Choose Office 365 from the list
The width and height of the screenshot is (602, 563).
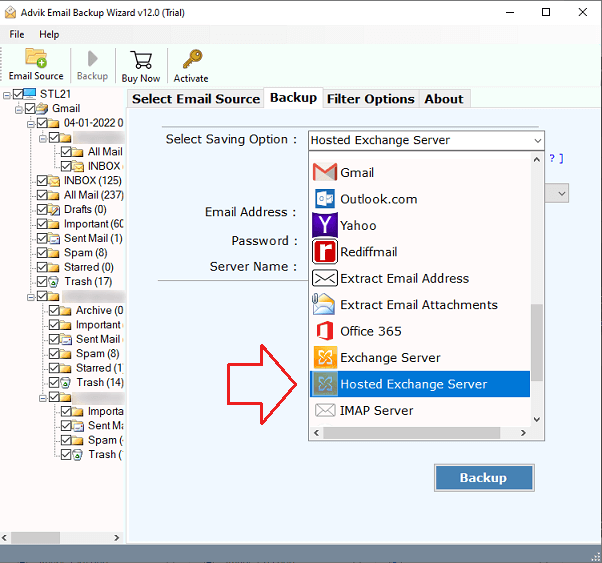(420, 331)
